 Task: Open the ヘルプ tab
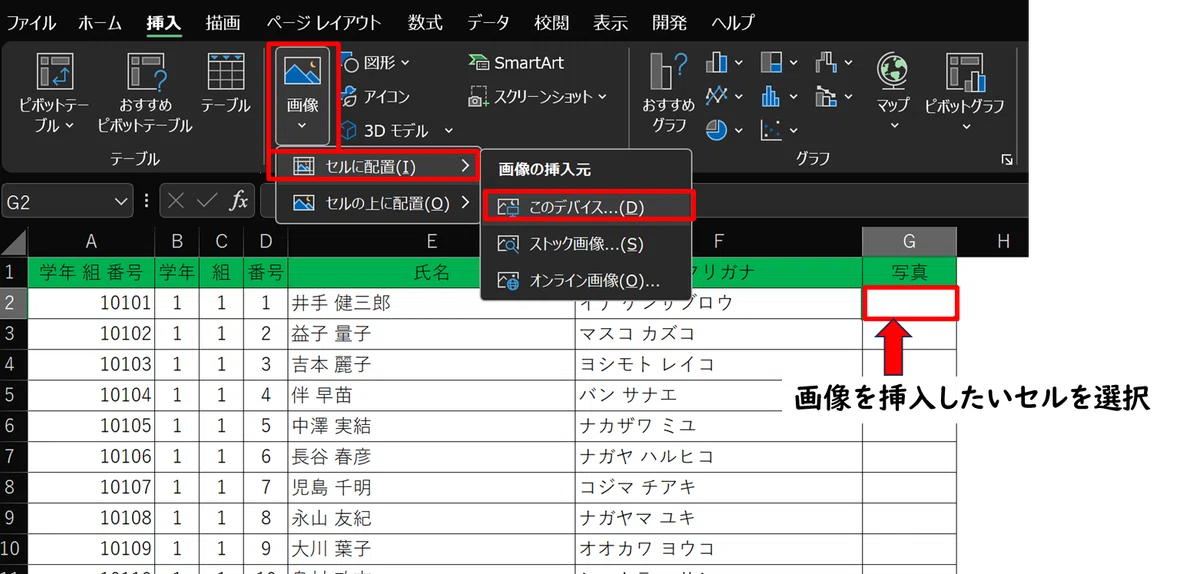[734, 23]
